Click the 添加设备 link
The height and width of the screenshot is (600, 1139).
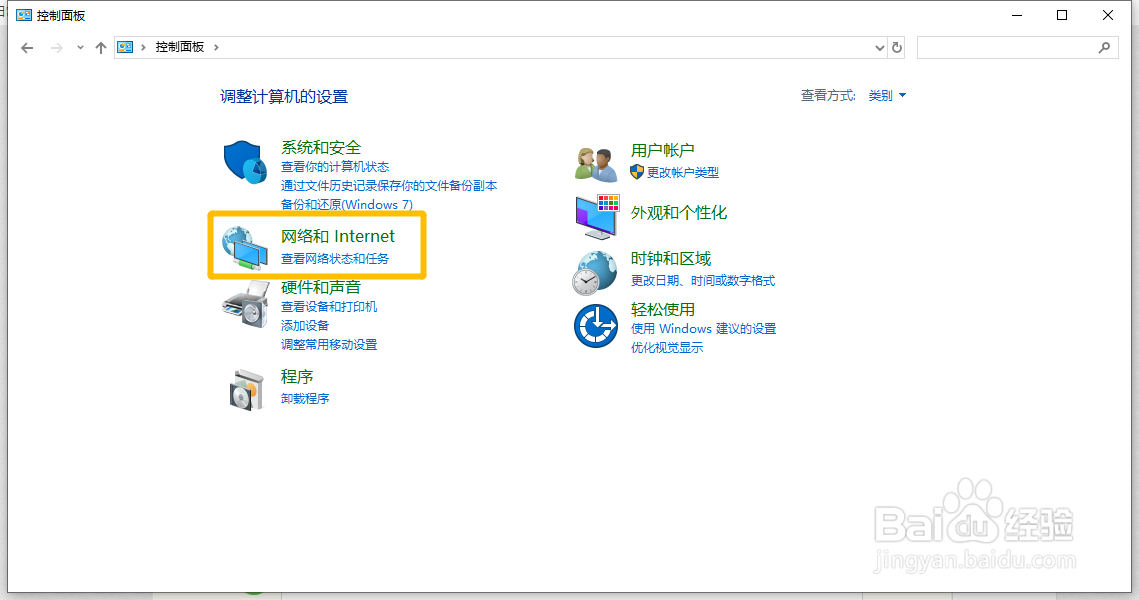pos(305,325)
